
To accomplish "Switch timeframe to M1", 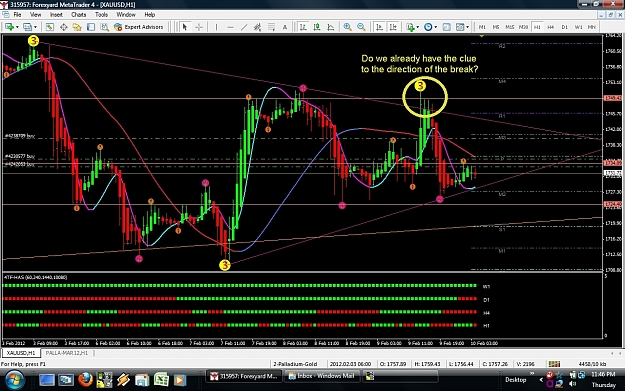I will click(482, 27).
